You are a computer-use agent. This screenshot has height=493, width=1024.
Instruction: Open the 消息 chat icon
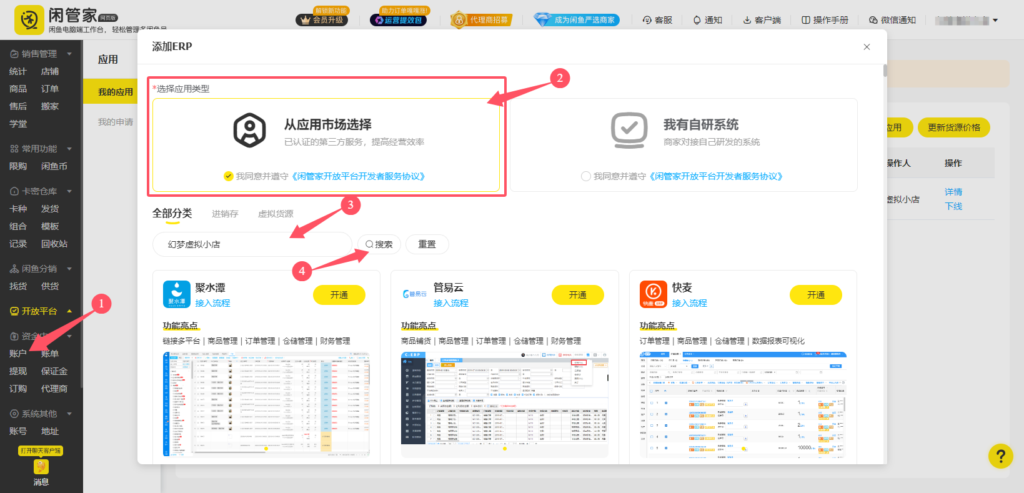pos(41,466)
